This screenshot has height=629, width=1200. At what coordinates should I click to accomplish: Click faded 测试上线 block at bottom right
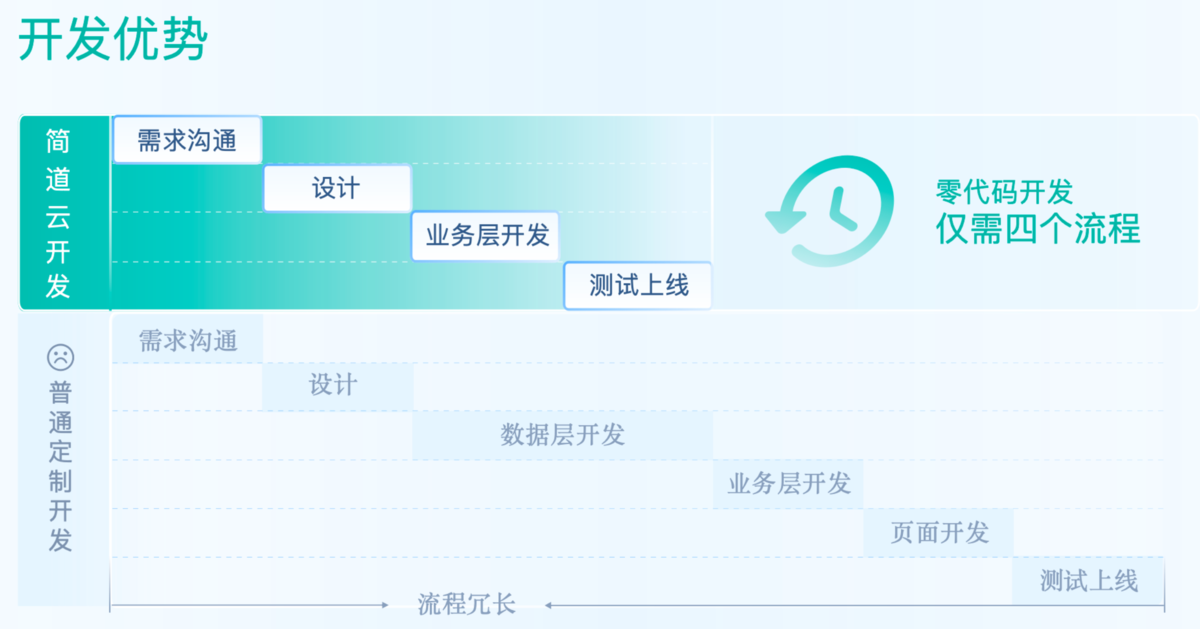pos(1088,581)
